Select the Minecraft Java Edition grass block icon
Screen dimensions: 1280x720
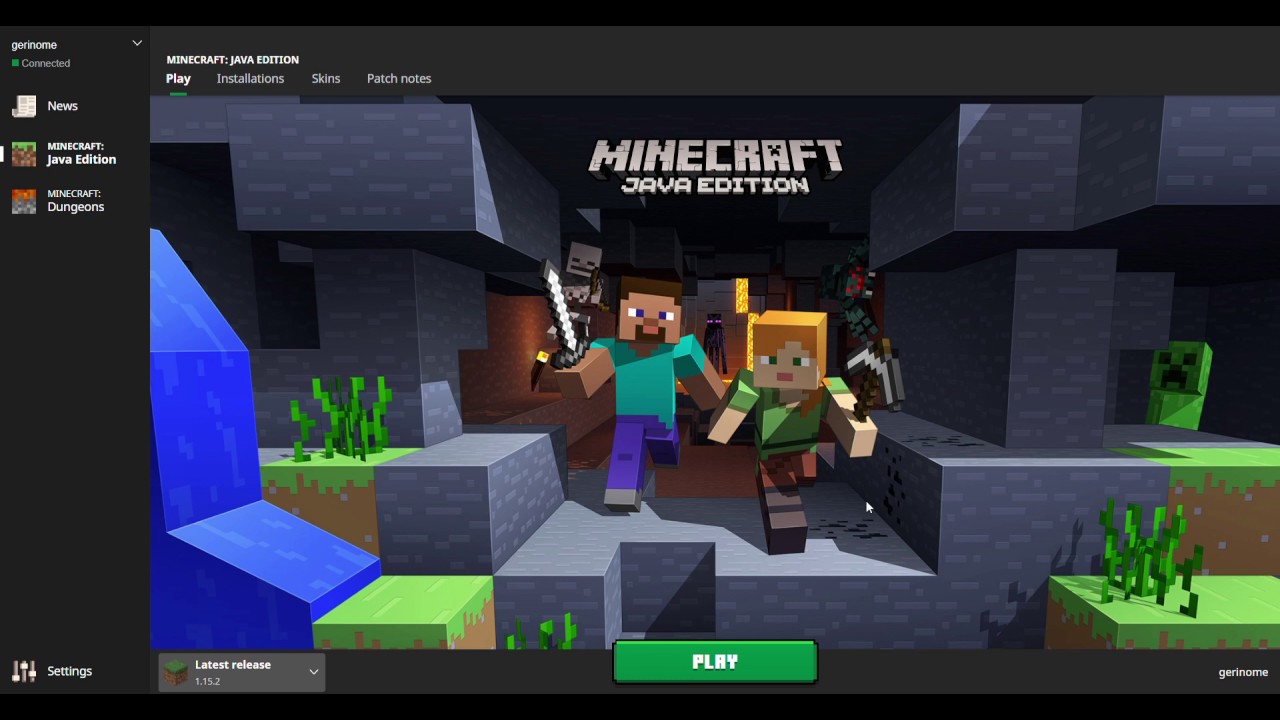(24, 154)
